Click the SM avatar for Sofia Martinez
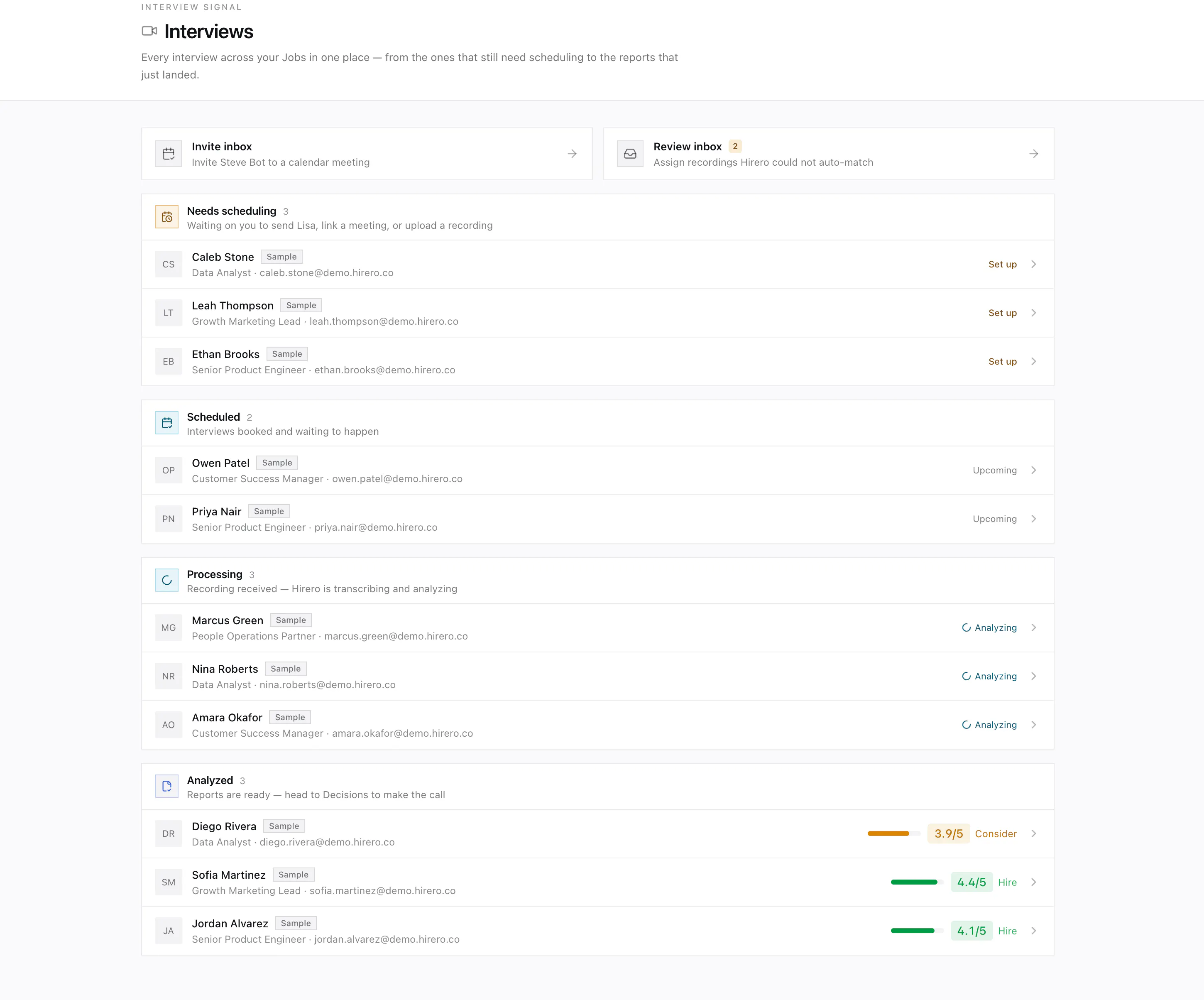This screenshot has width=1204, height=1000. coord(169,882)
